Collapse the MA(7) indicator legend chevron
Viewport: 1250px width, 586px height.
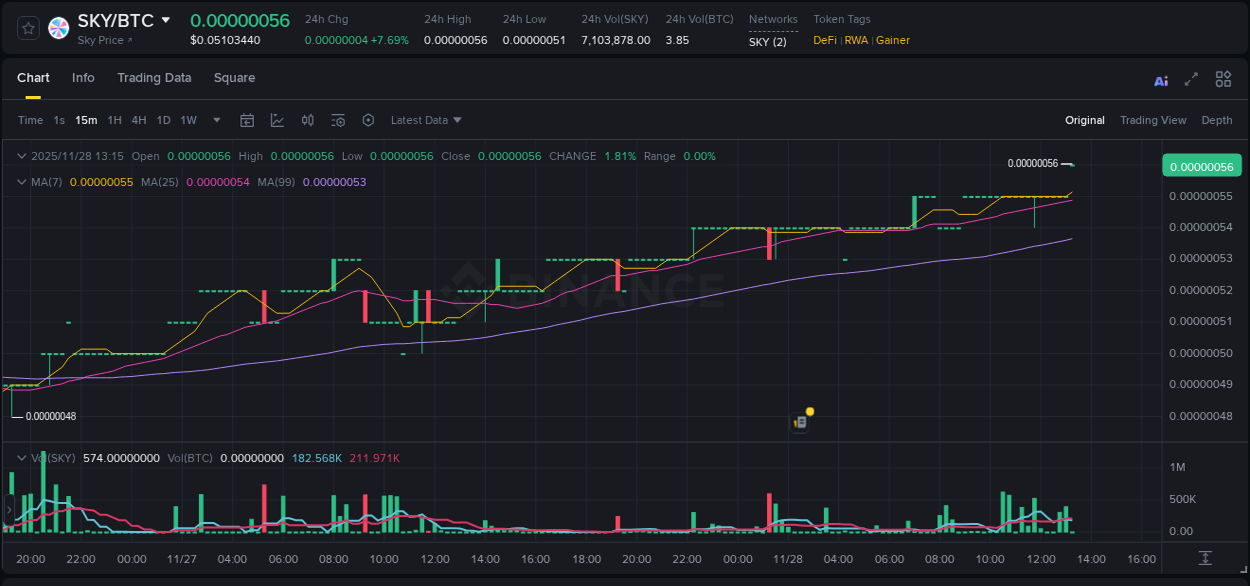pyautogui.click(x=21, y=182)
